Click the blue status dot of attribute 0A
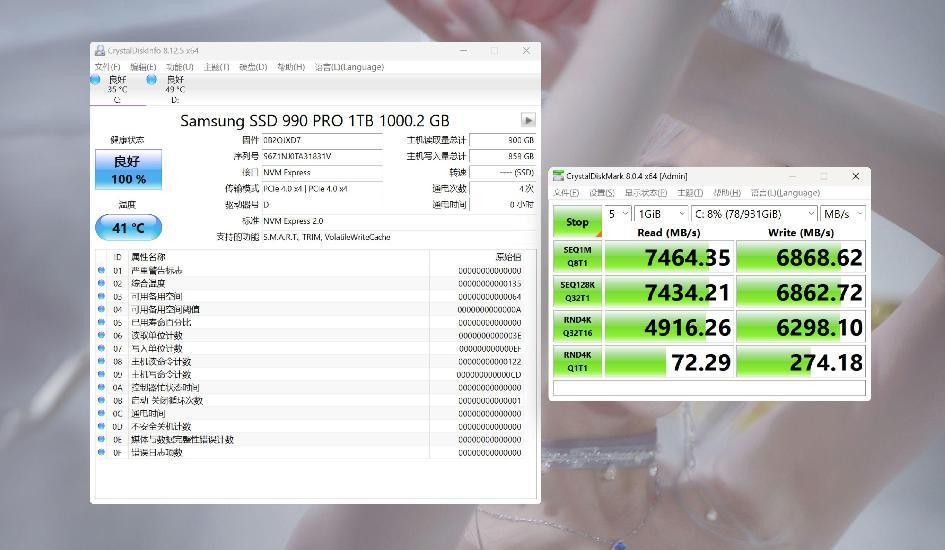Viewport: 945px width, 550px height. [101, 387]
